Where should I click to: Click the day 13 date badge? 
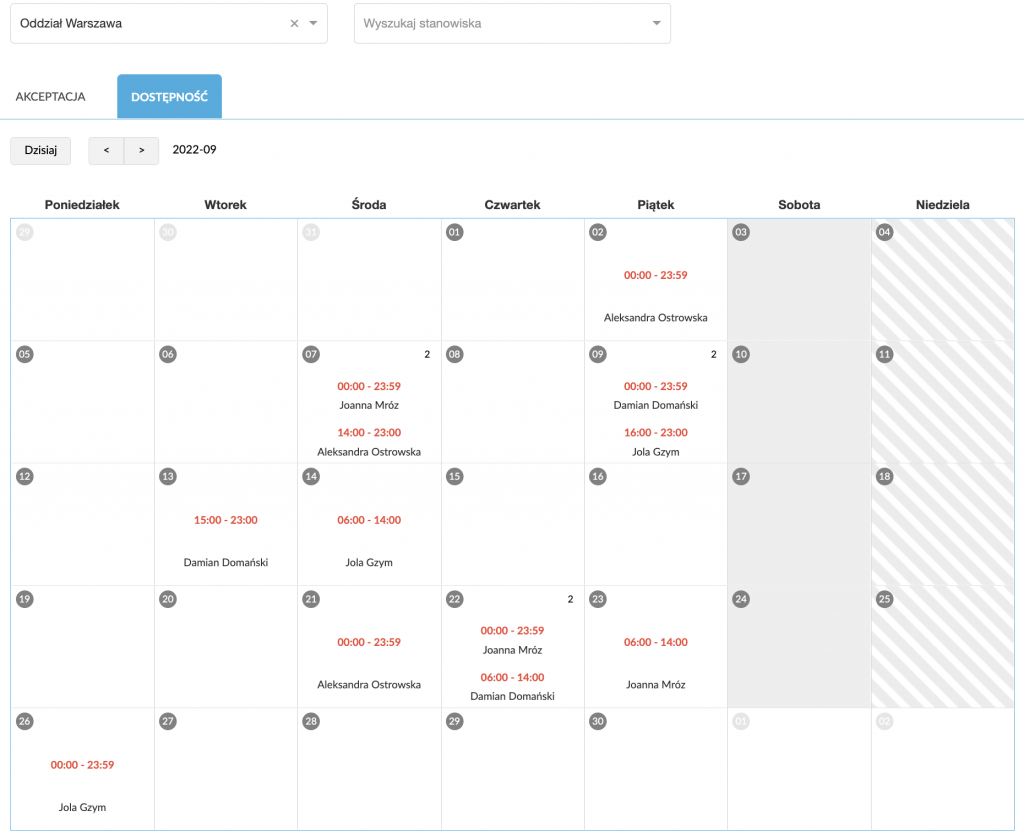[x=168, y=476]
